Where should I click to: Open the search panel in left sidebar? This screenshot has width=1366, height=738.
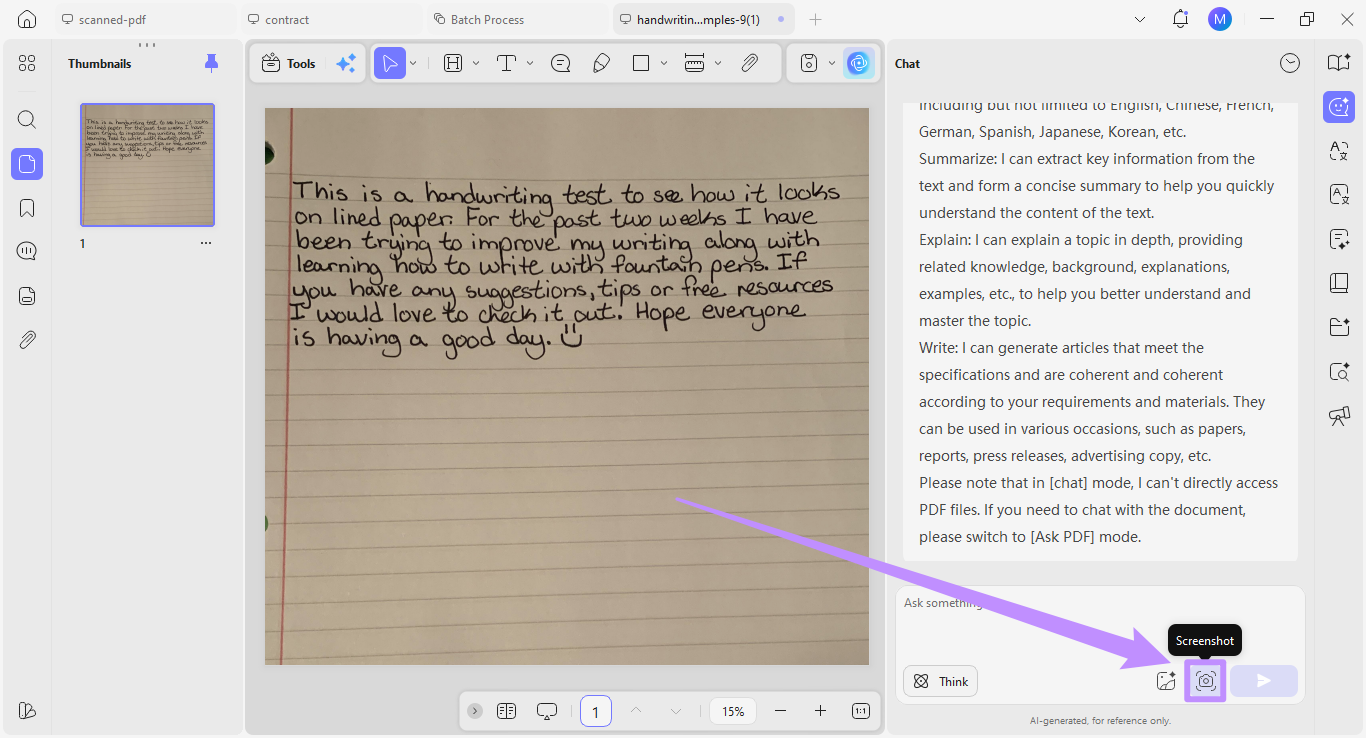[x=27, y=120]
